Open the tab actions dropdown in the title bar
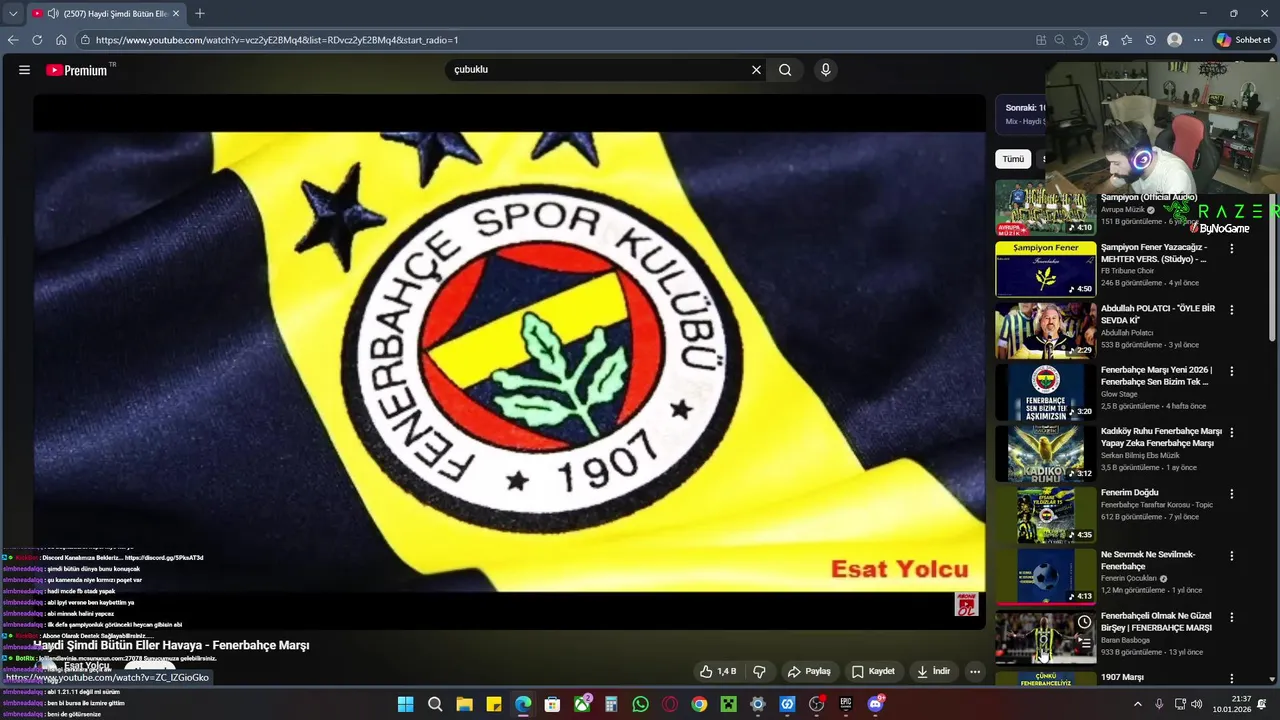The image size is (1280, 720). pos(13,14)
